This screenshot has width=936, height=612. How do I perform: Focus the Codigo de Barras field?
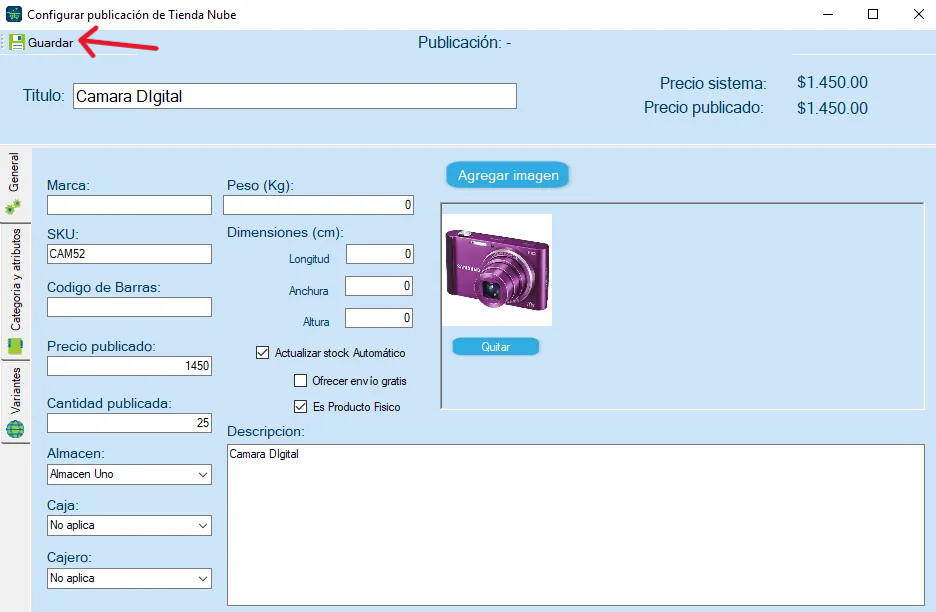130,307
